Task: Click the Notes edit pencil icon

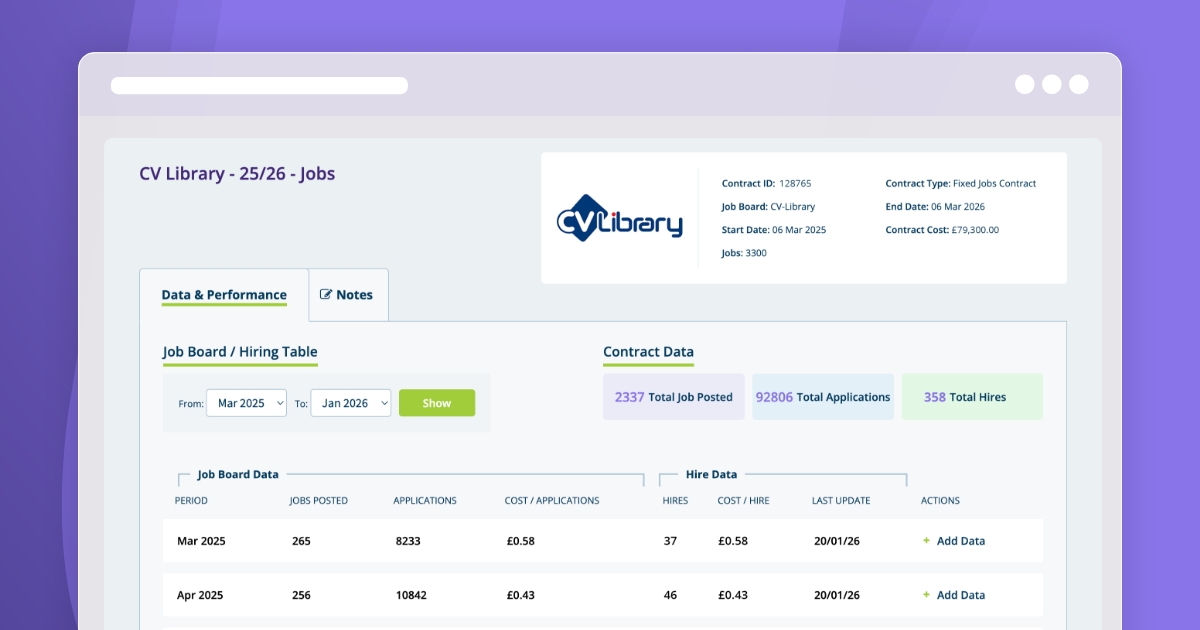Action: coord(325,294)
